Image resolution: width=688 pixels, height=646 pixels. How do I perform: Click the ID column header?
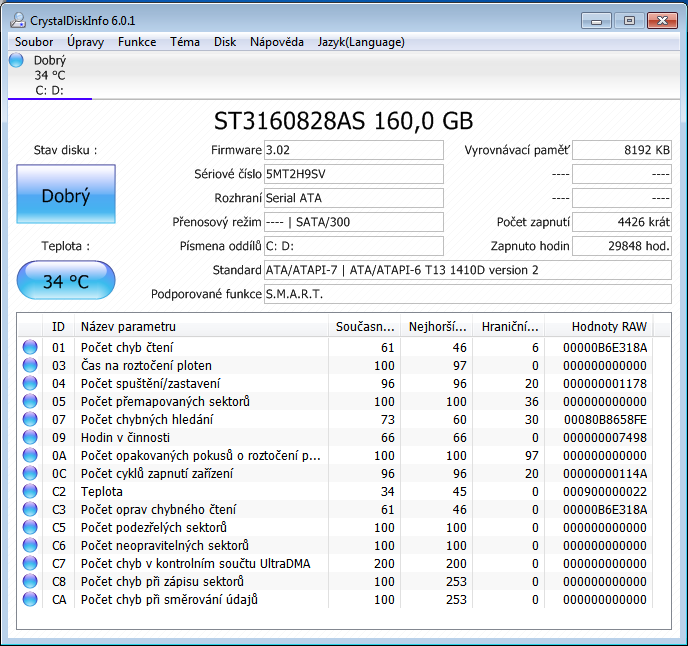pos(58,327)
